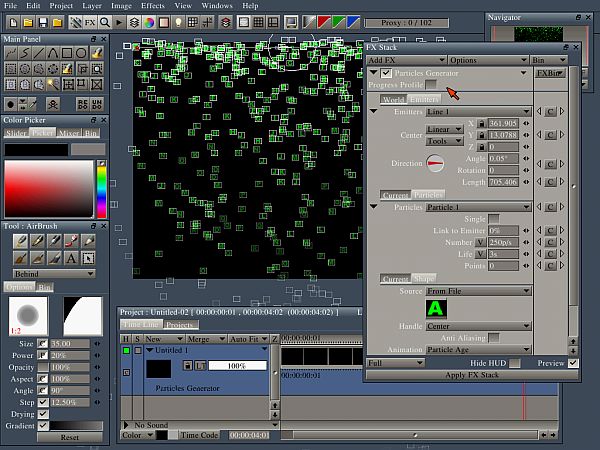Select the pencil tool icon in tool panel
Viewport: 600px width, 450px height.
88,241
